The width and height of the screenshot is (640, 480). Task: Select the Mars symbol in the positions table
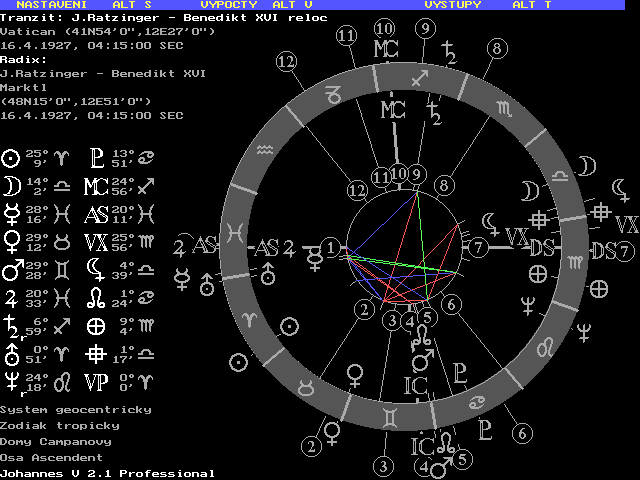pos(11,270)
